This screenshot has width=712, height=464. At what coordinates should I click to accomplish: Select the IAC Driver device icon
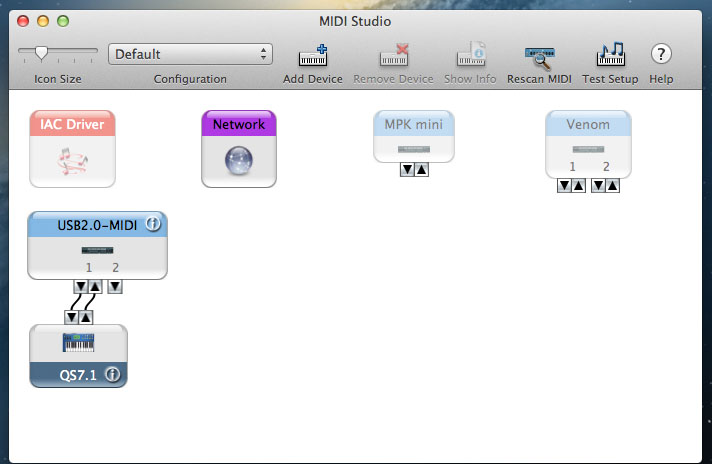coord(72,148)
